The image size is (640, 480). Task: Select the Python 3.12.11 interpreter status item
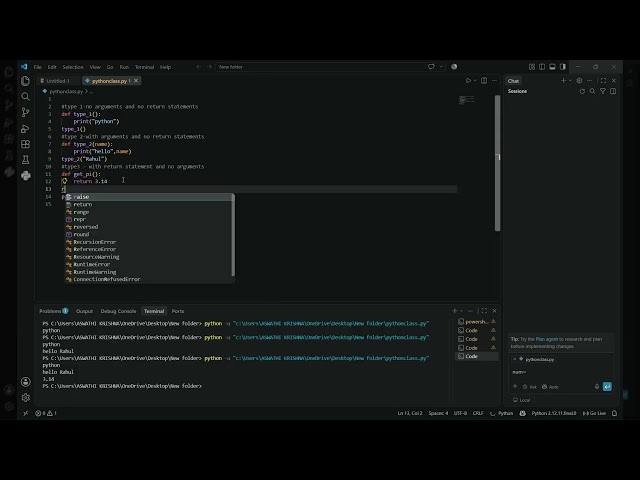(553, 413)
